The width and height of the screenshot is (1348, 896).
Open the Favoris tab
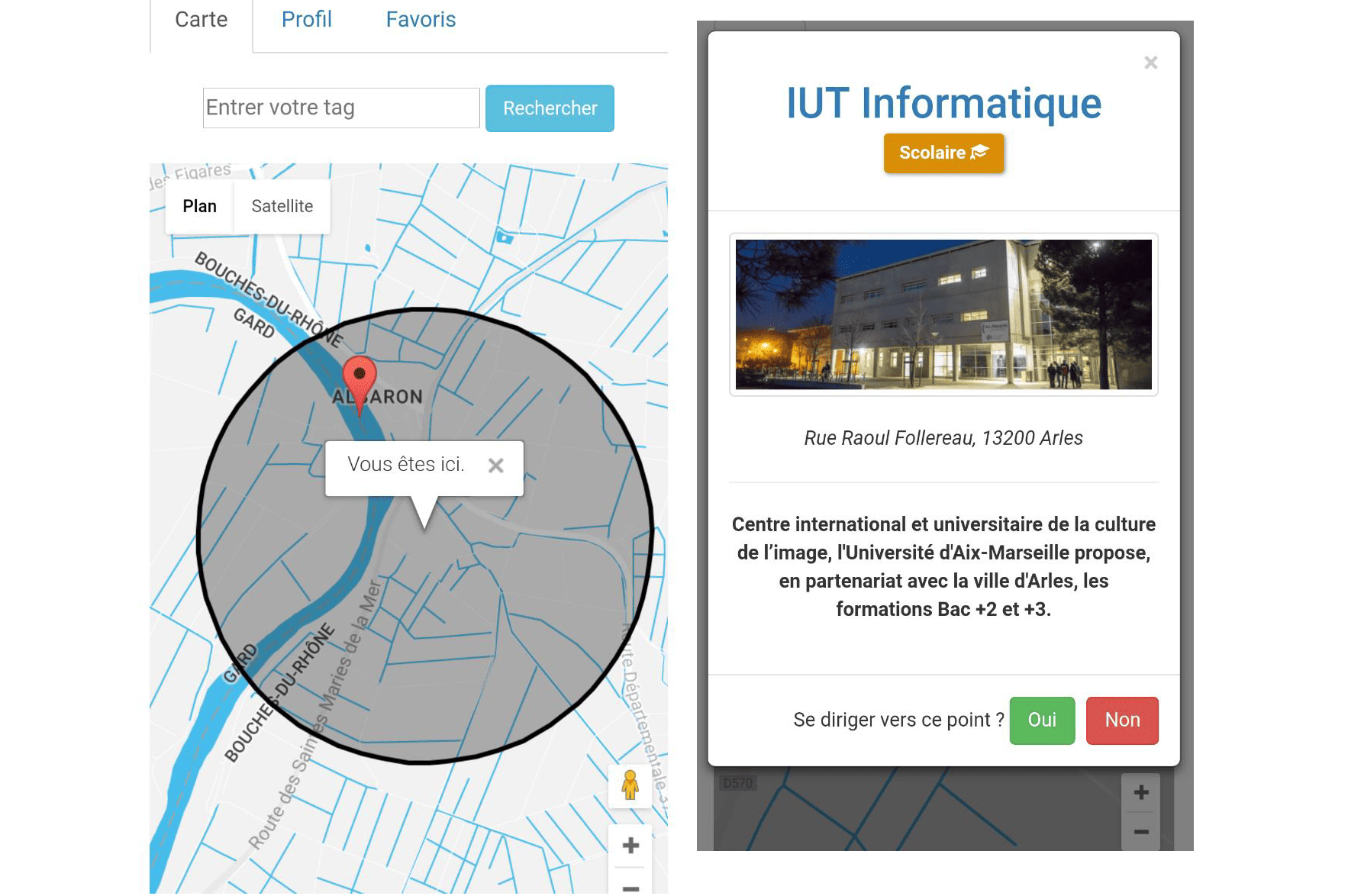coord(421,19)
